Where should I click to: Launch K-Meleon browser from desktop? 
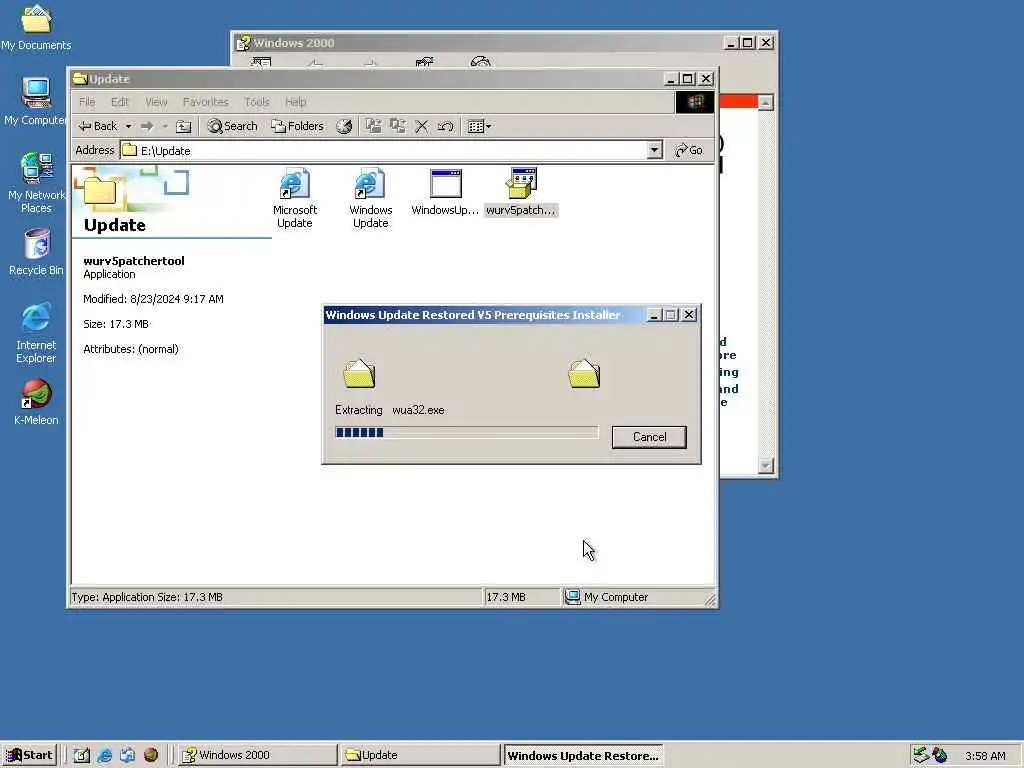tap(36, 402)
